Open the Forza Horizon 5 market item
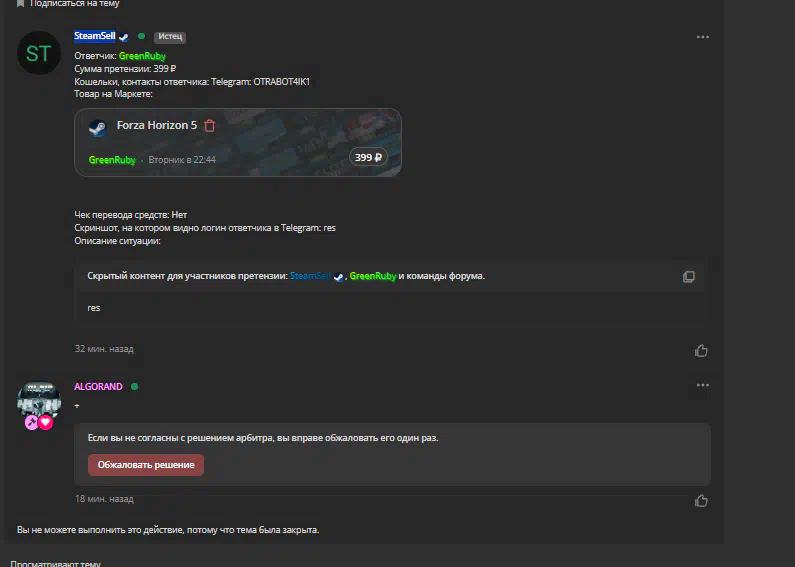795x567 pixels. click(157, 125)
